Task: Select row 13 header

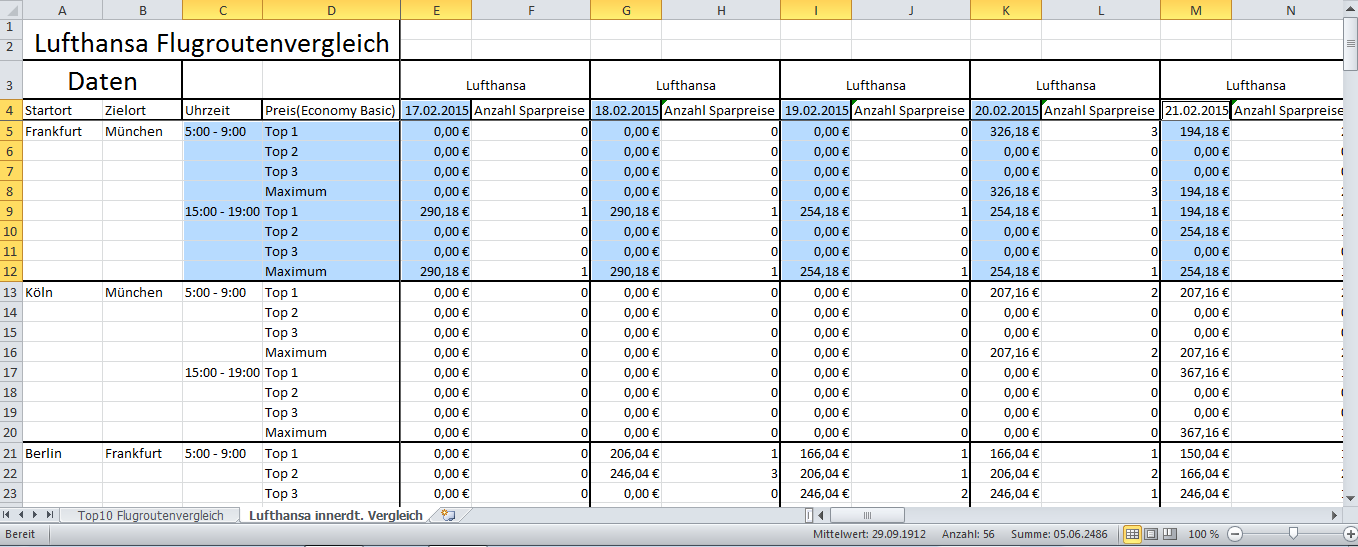Action: pyautogui.click(x=11, y=292)
